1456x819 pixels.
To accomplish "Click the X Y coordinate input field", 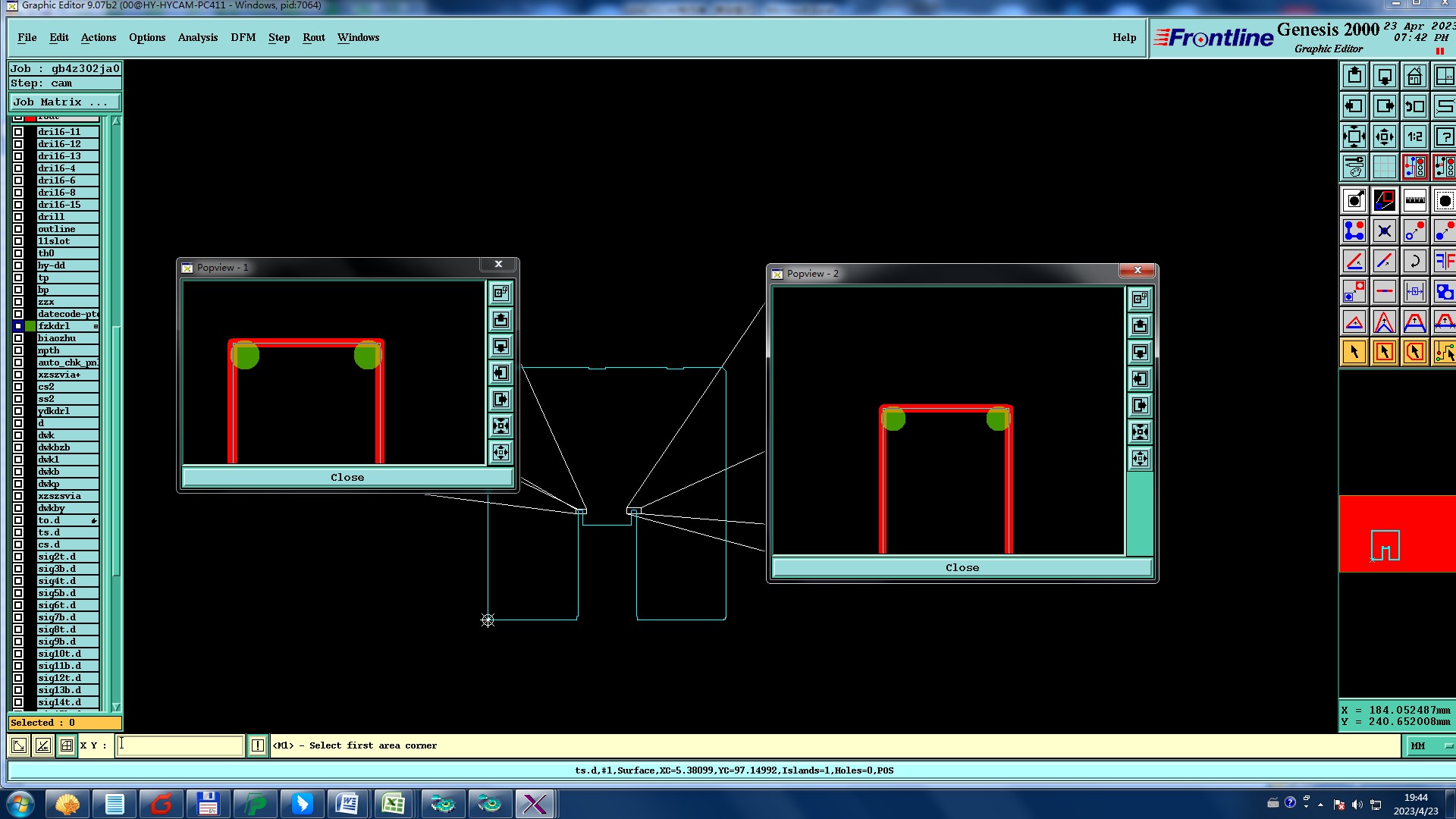I will [x=180, y=745].
